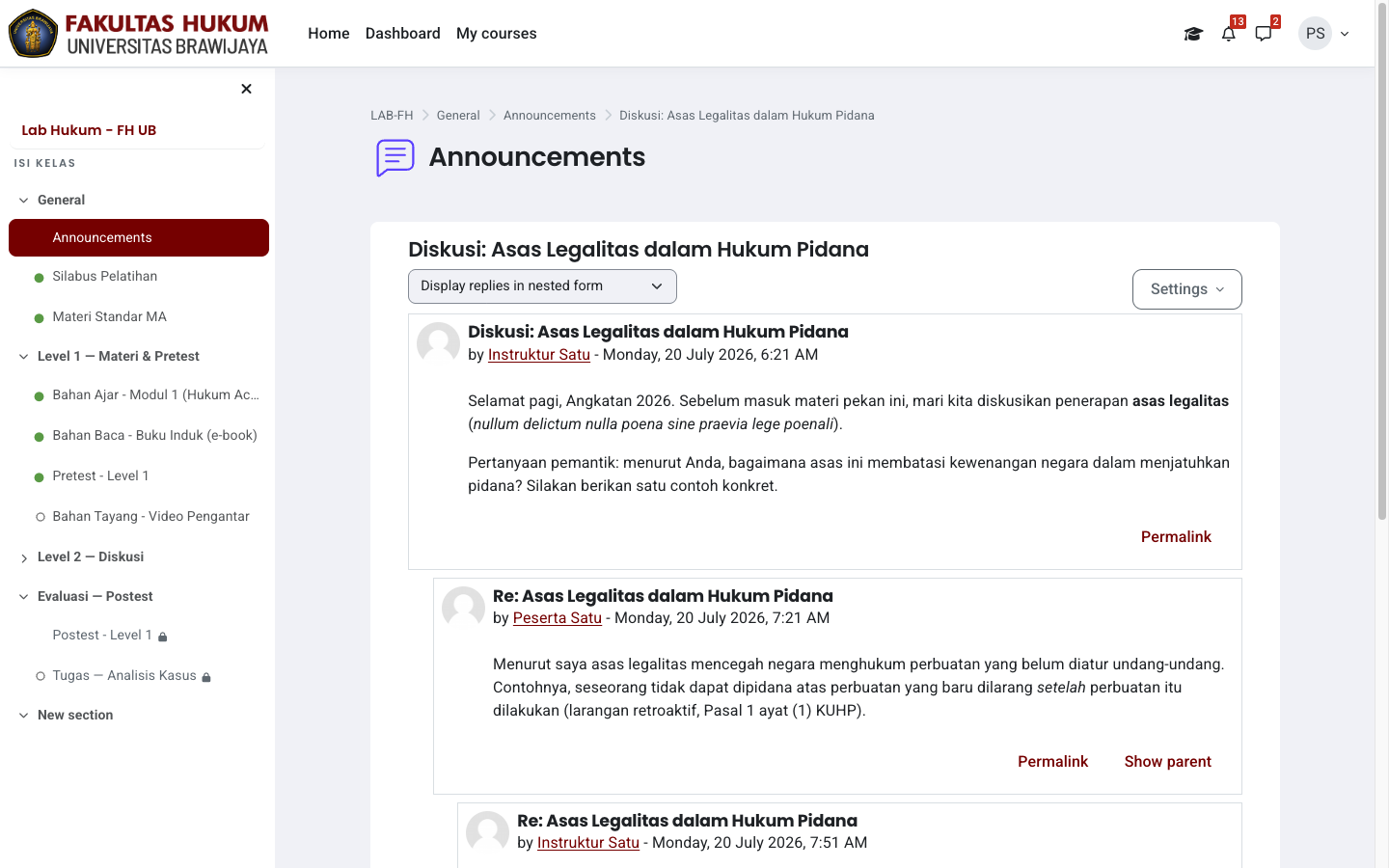
Task: Collapse the New section chevron
Action: pos(24,716)
